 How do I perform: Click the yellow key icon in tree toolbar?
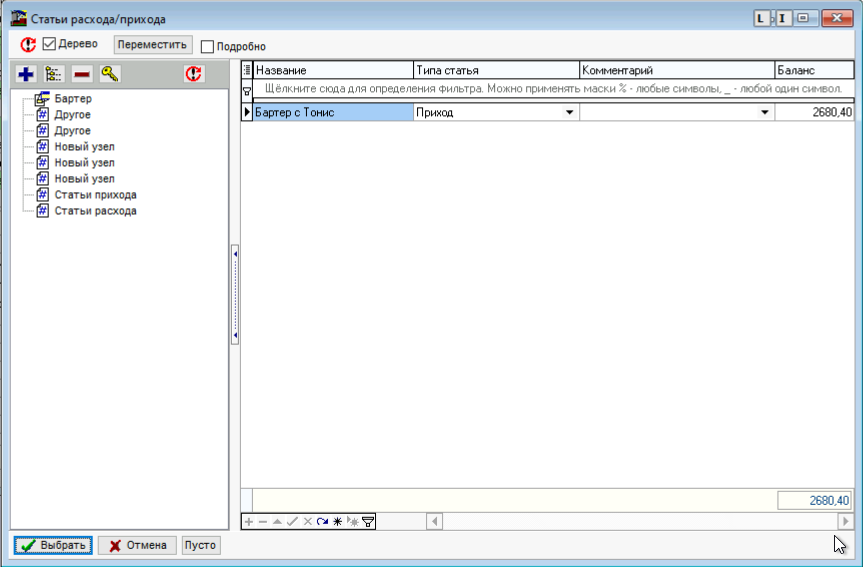tap(109, 74)
